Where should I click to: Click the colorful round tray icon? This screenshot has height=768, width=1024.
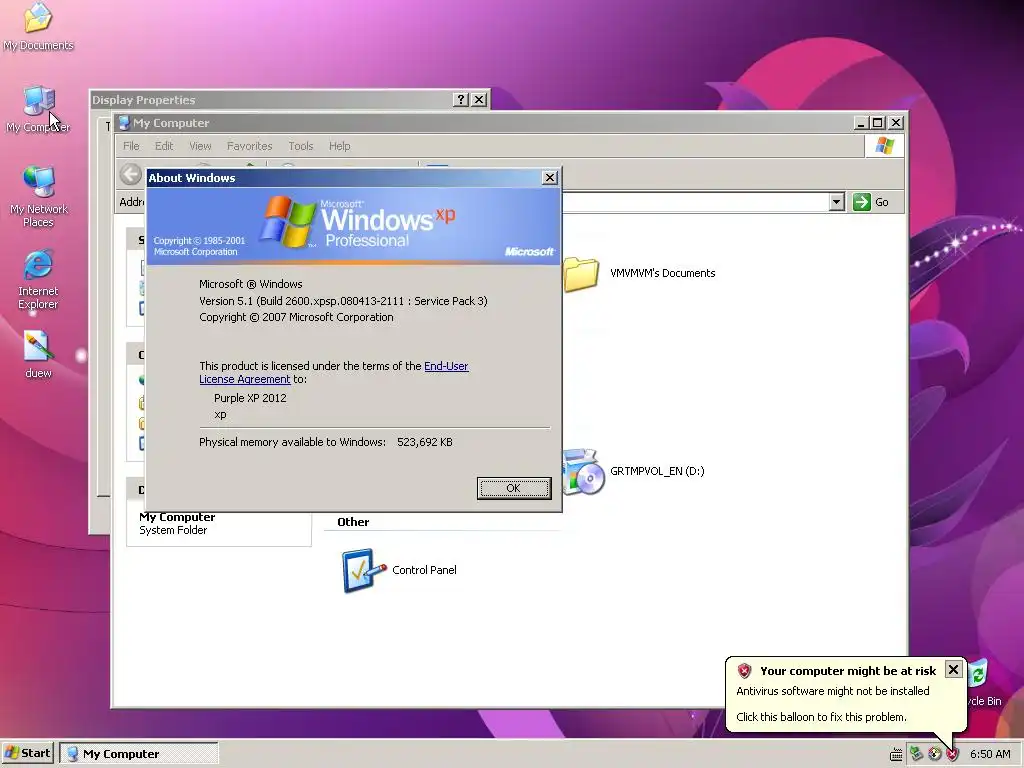point(935,754)
